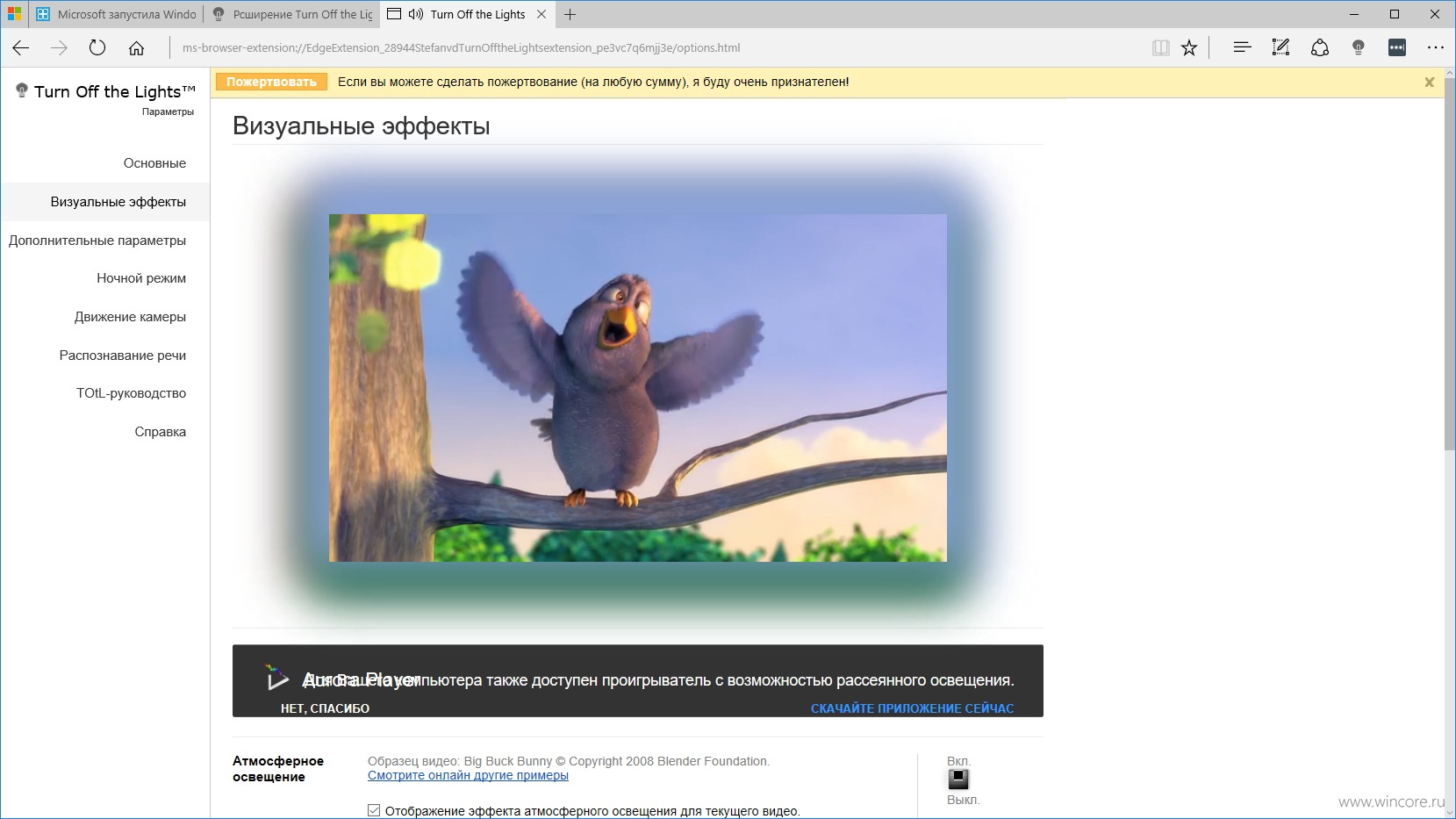Image resolution: width=1456 pixels, height=819 pixels.
Task: Open the Основные settings section
Action: click(154, 163)
